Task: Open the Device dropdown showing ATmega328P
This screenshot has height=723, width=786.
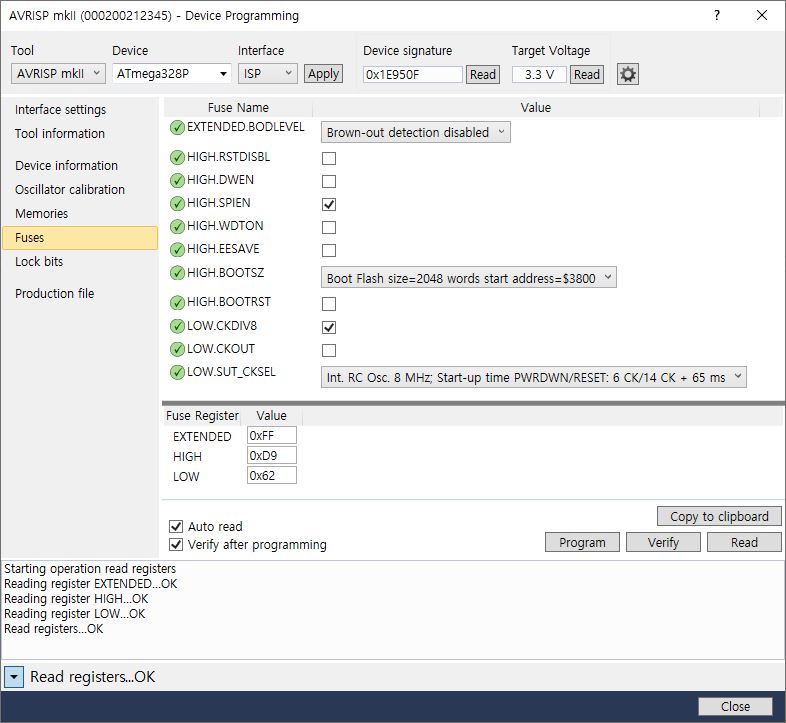Action: point(171,74)
